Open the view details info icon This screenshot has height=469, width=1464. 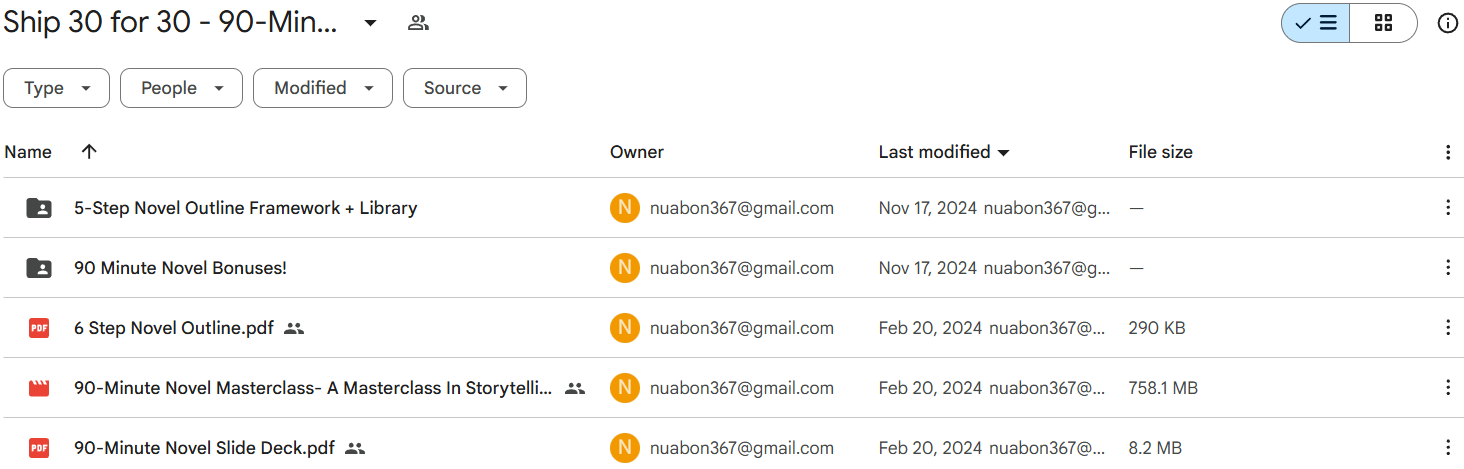pos(1447,23)
